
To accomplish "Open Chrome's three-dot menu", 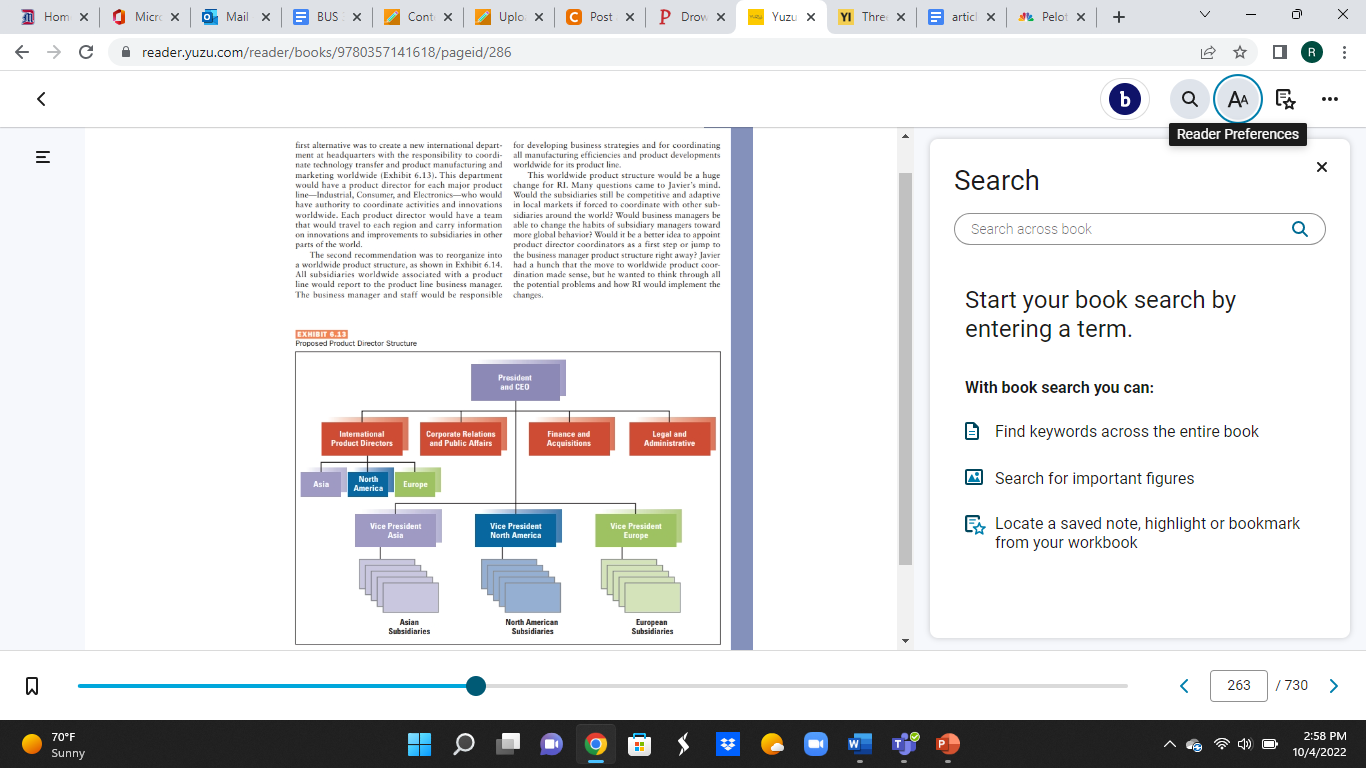I will [x=1345, y=52].
